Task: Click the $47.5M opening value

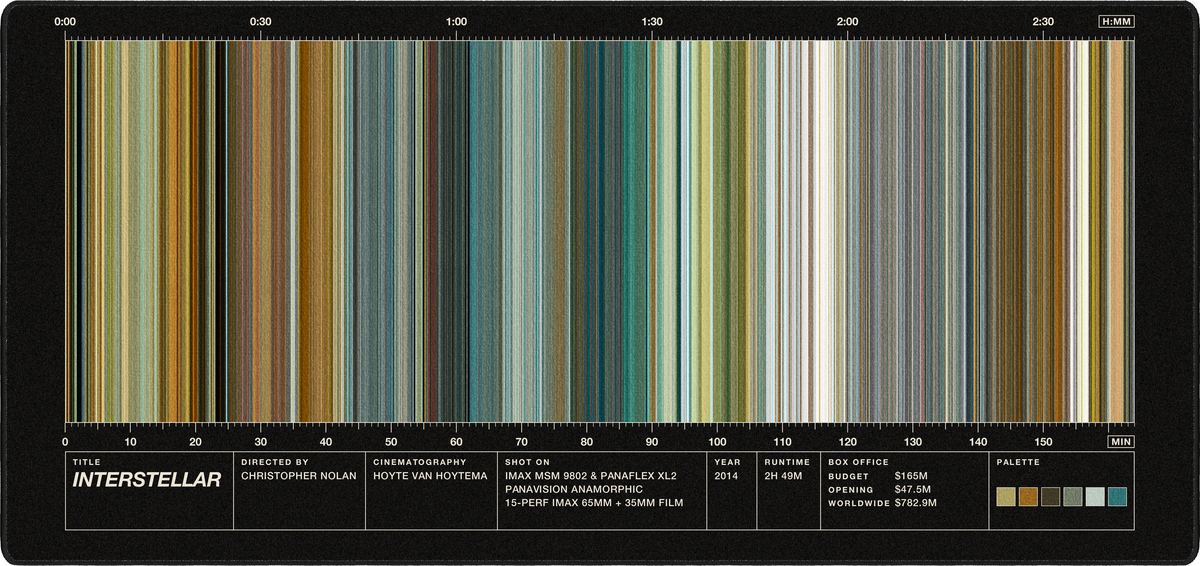Action: tap(913, 489)
